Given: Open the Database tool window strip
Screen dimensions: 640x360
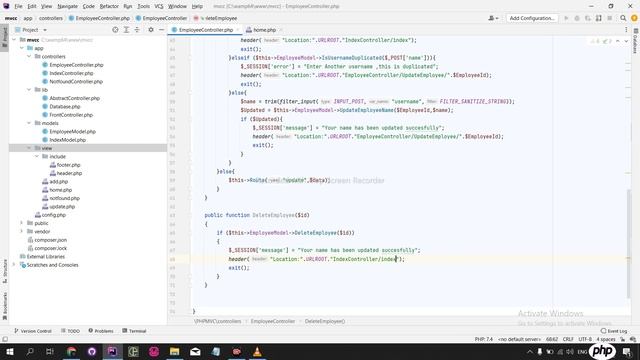Looking at the screenshot, I should [636, 41].
